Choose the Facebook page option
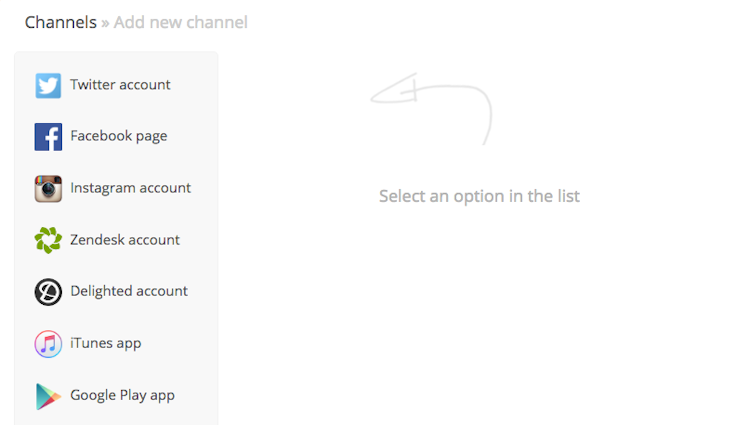 [118, 136]
